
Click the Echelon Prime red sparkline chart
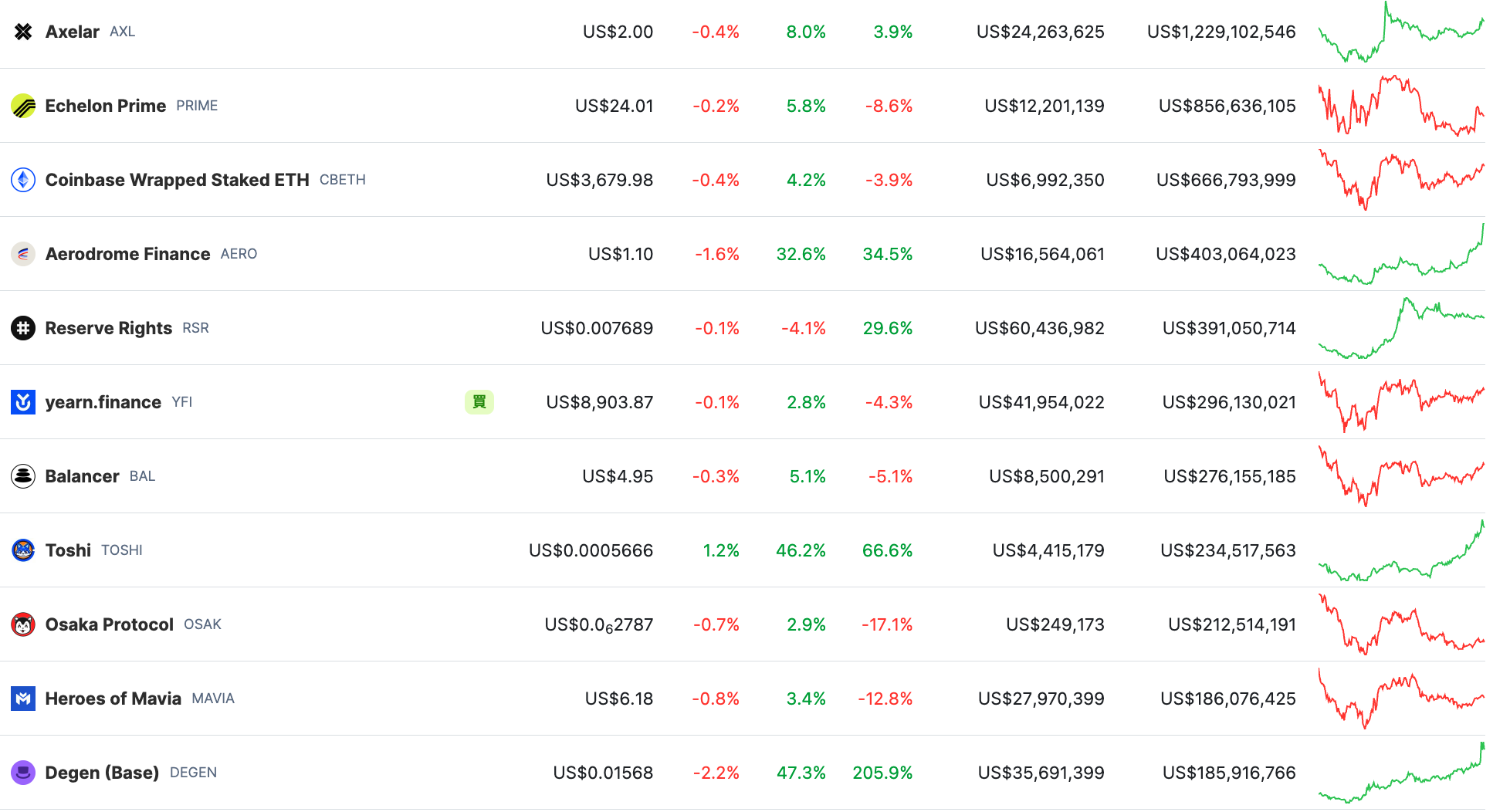tap(1400, 106)
